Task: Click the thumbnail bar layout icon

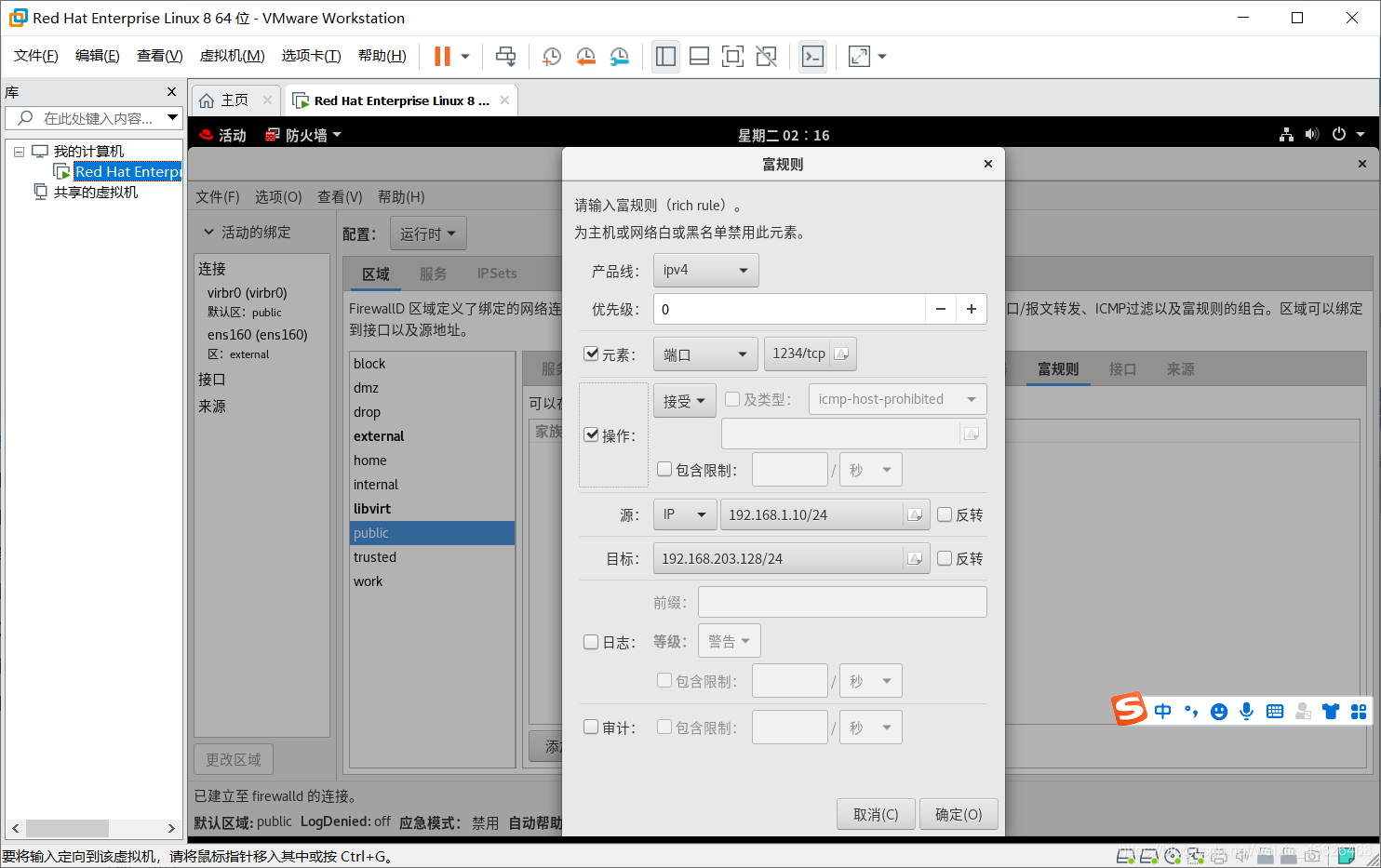Action: click(699, 57)
